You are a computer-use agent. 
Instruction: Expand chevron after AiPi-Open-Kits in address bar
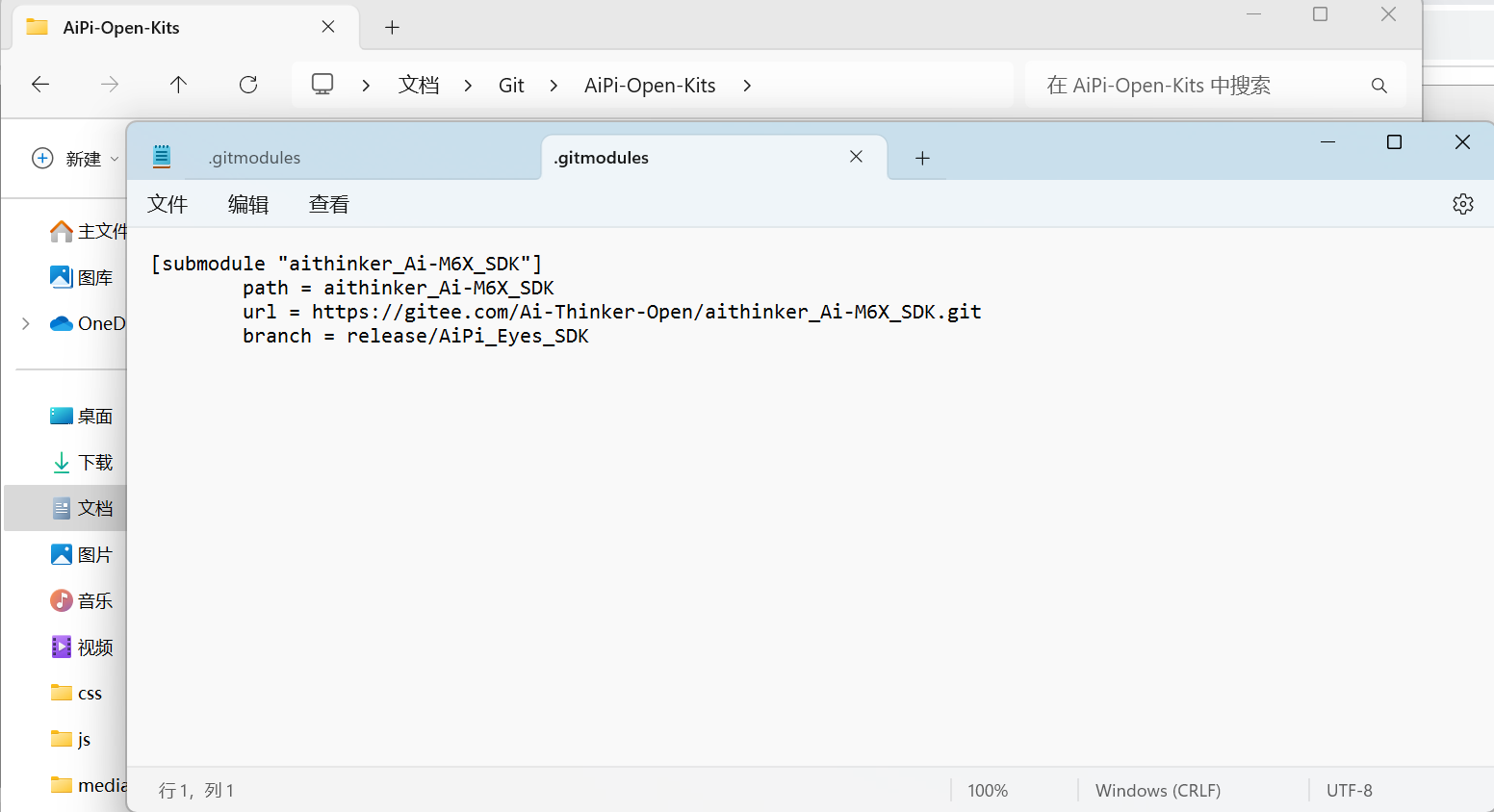pyautogui.click(x=747, y=86)
